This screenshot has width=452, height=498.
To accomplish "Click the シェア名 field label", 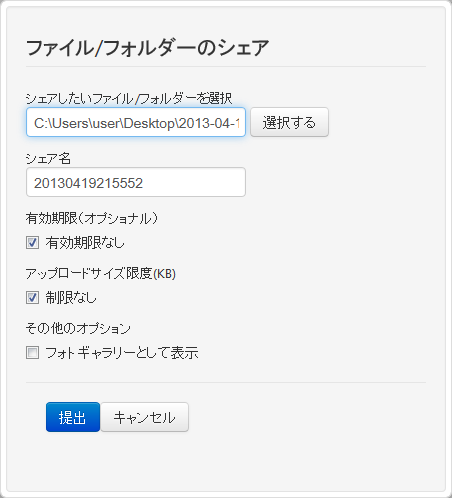I will click(48, 159).
